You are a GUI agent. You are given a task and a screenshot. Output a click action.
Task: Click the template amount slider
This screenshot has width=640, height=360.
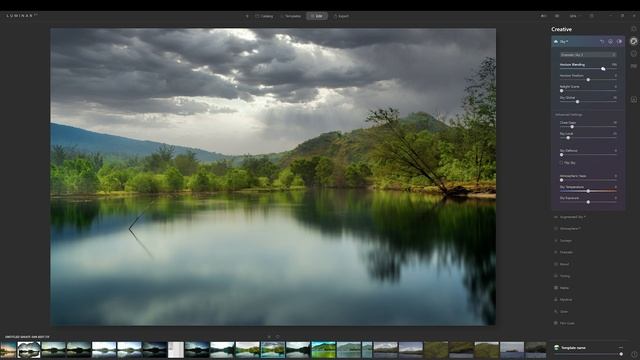pos(588,354)
